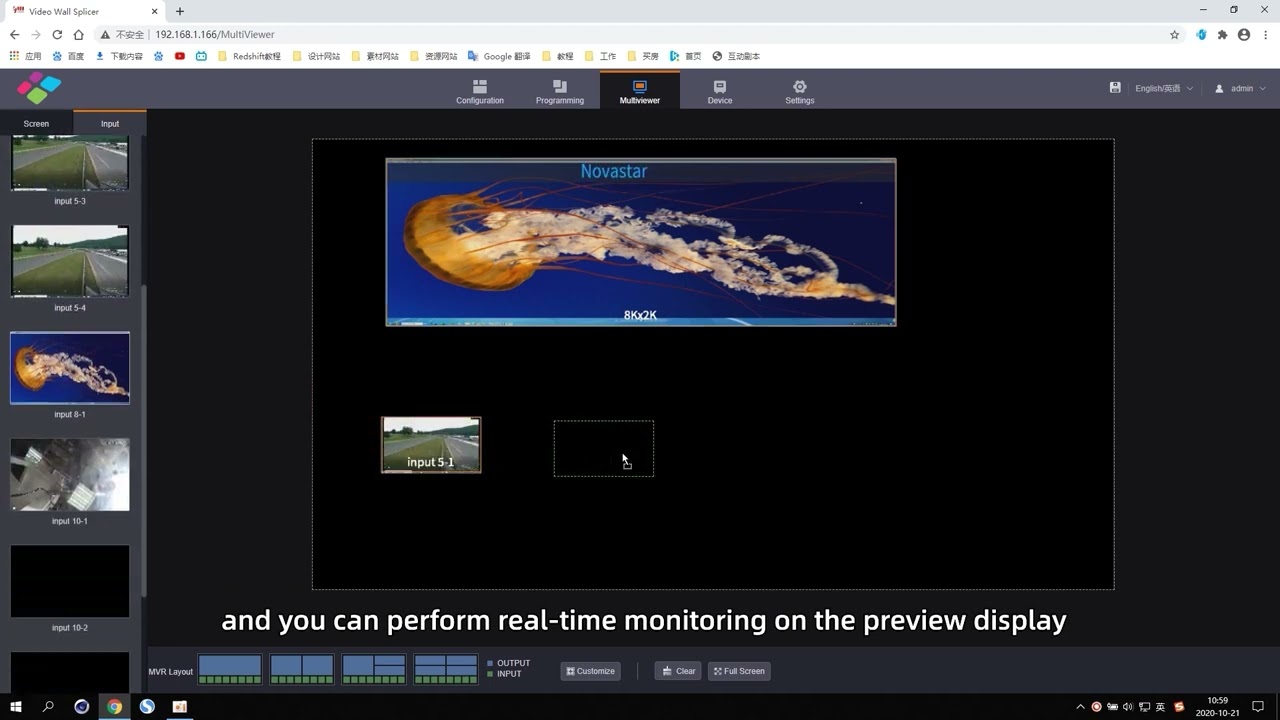Open the download content bookmark
This screenshot has height=720, width=1280.
pyautogui.click(x=119, y=56)
